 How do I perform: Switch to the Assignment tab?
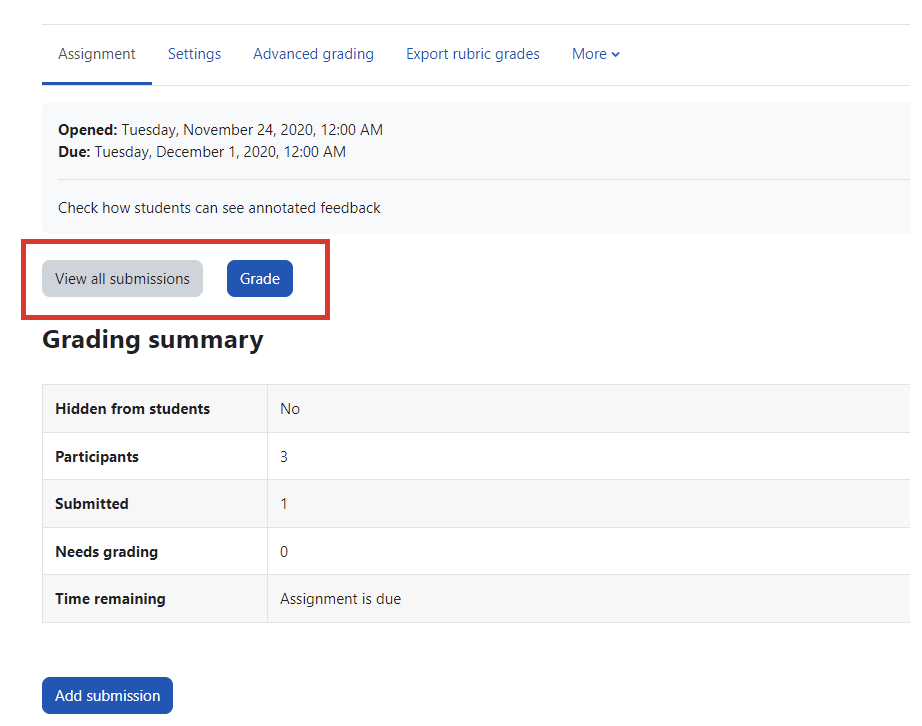click(97, 54)
